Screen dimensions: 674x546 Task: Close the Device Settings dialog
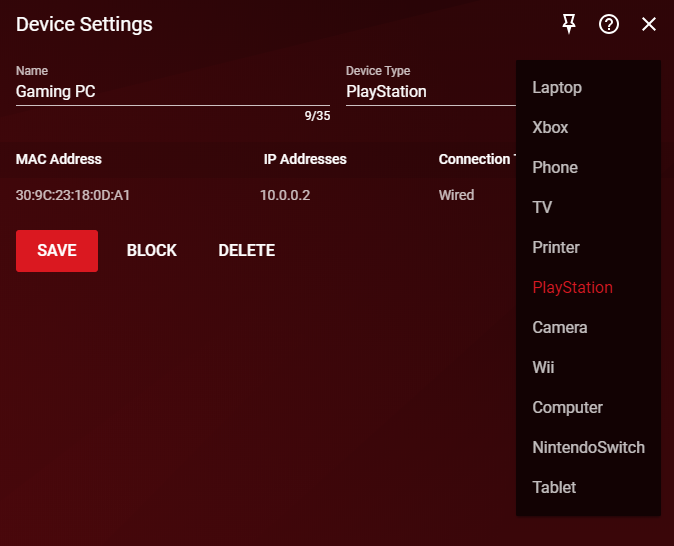point(649,25)
